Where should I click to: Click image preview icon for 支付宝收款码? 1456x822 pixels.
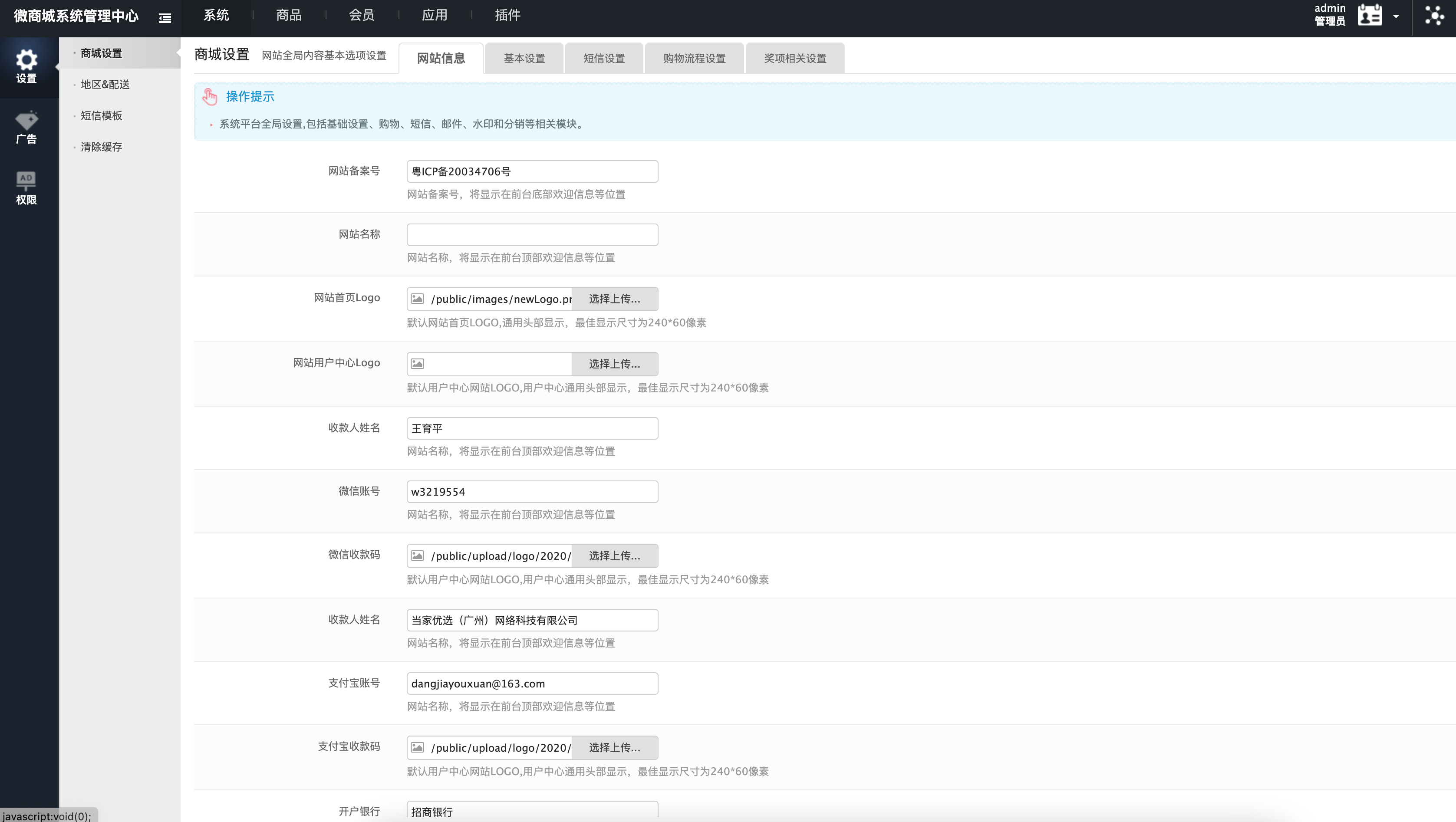(x=417, y=747)
